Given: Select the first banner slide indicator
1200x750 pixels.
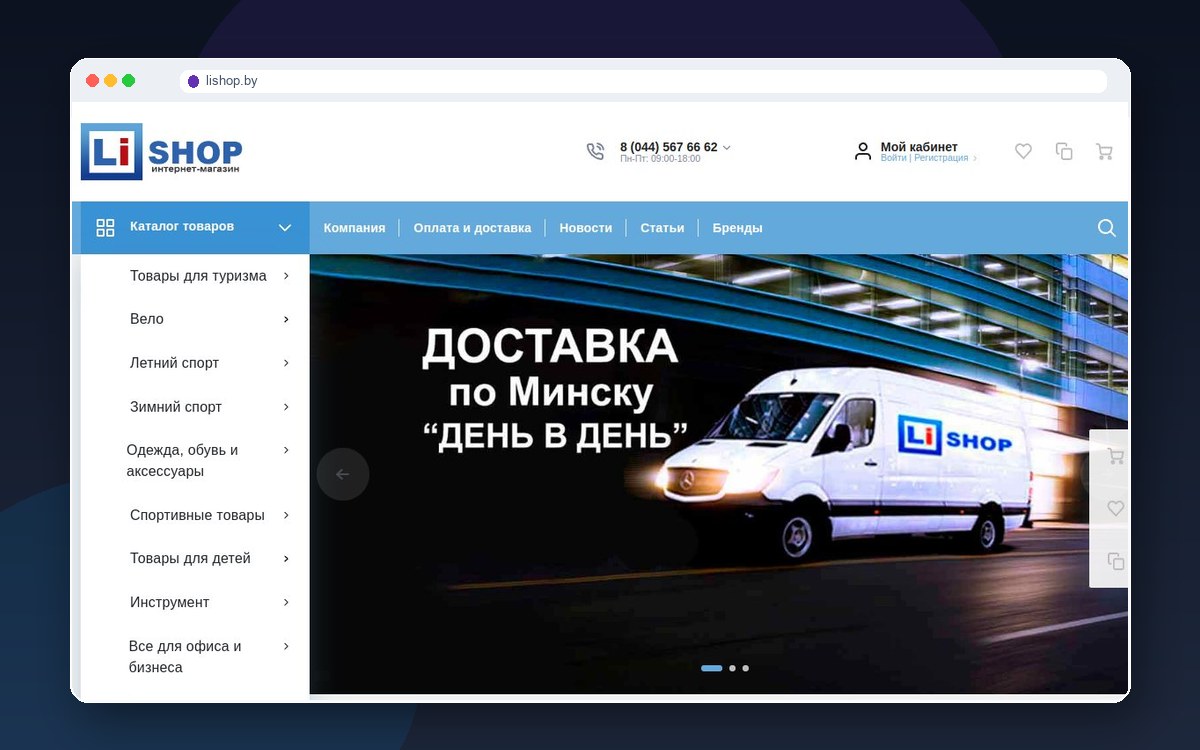Looking at the screenshot, I should pyautogui.click(x=712, y=668).
